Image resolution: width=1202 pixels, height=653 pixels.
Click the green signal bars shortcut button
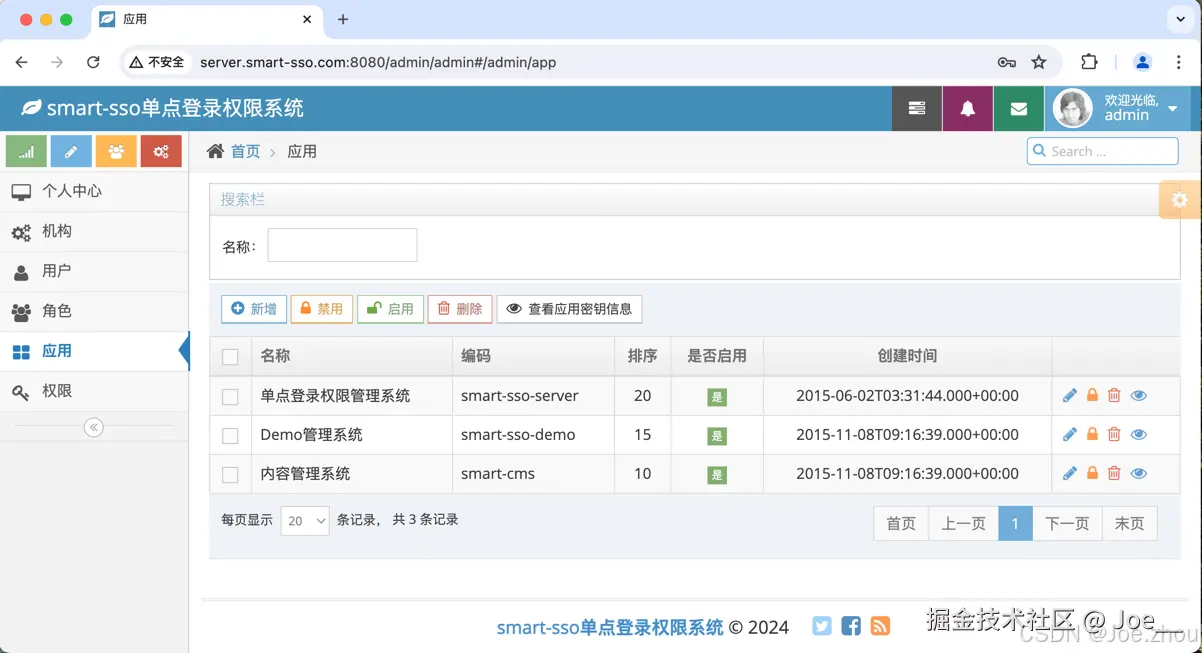point(26,151)
